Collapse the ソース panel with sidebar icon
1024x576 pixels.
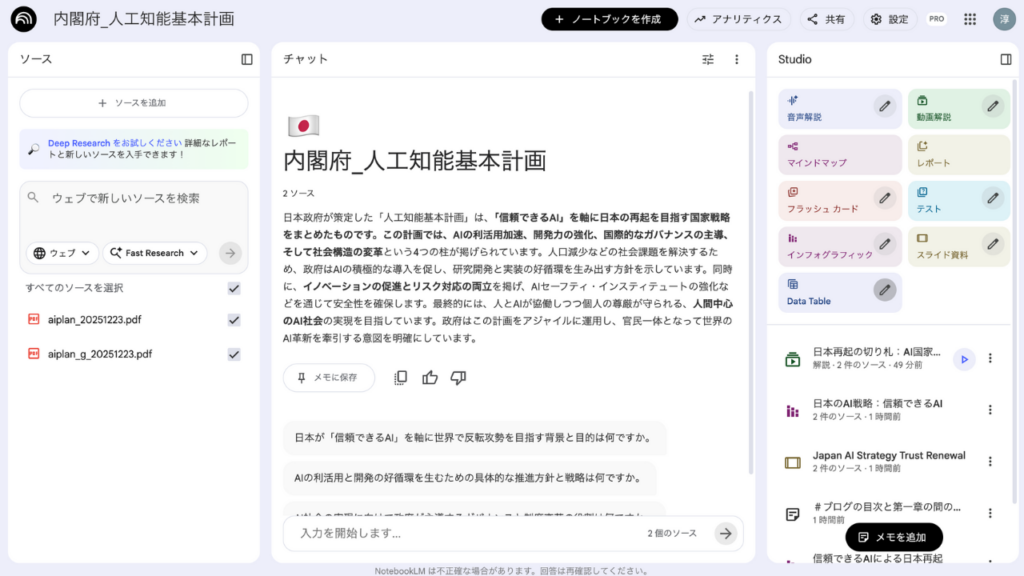click(x=247, y=59)
